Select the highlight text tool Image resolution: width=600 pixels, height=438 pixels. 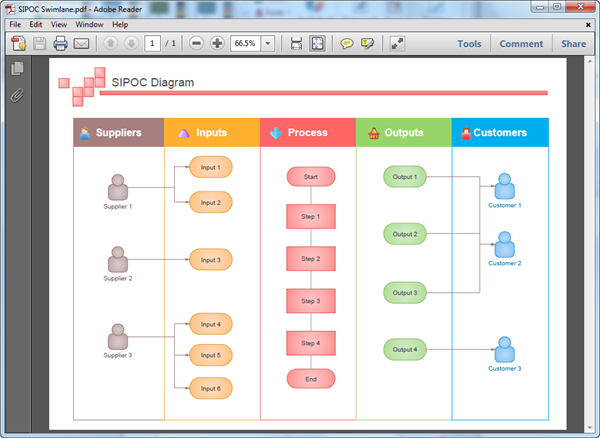coord(368,44)
